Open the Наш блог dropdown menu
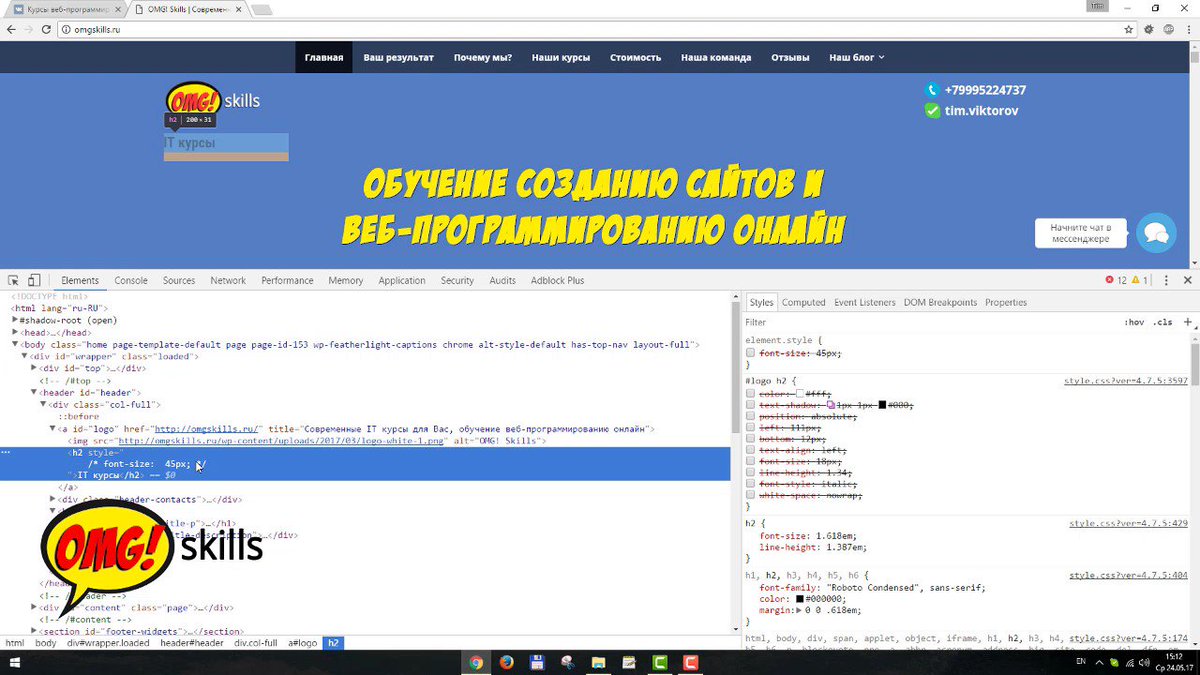The width and height of the screenshot is (1200, 675). pos(857,58)
